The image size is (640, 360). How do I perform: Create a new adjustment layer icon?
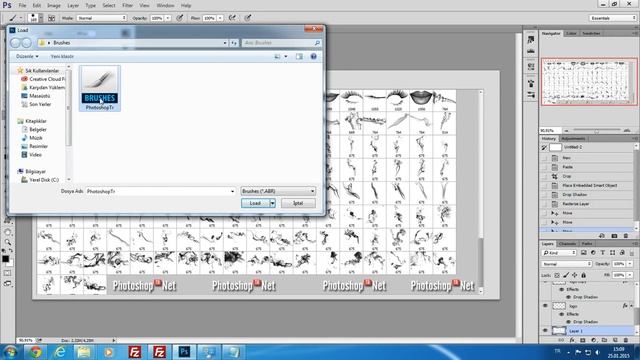[x=593, y=340]
